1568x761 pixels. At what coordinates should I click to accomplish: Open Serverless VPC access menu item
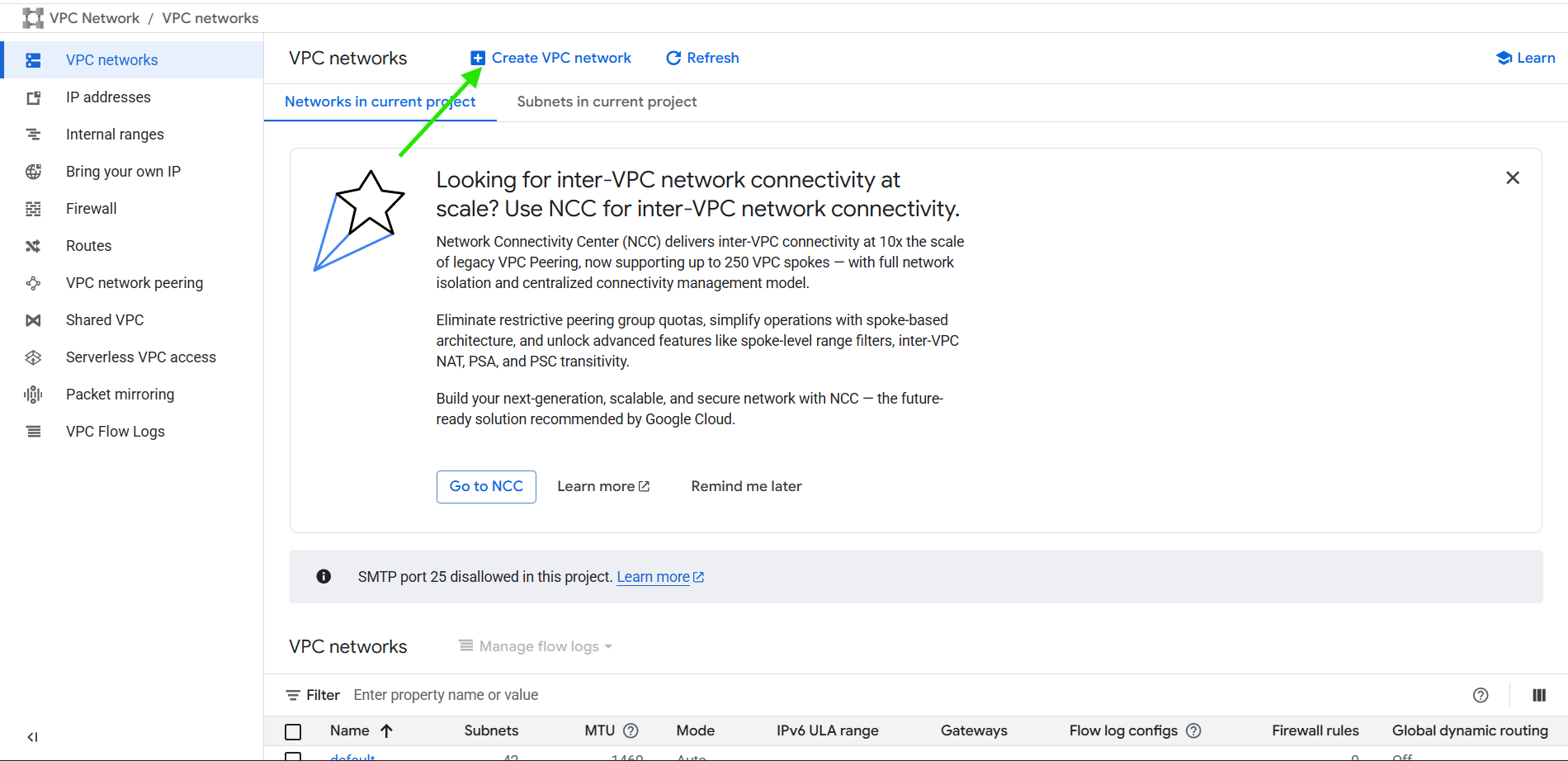coord(140,357)
